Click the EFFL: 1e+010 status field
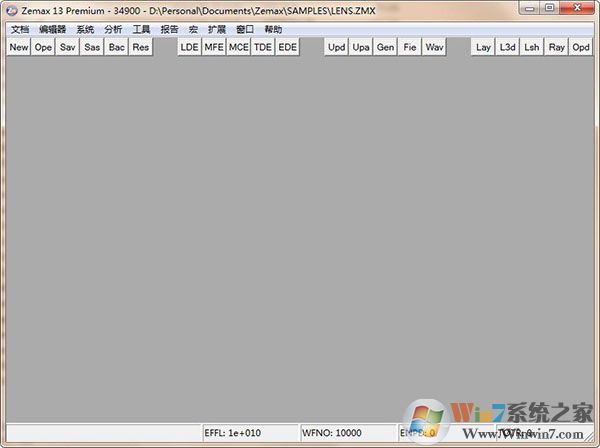 point(250,433)
